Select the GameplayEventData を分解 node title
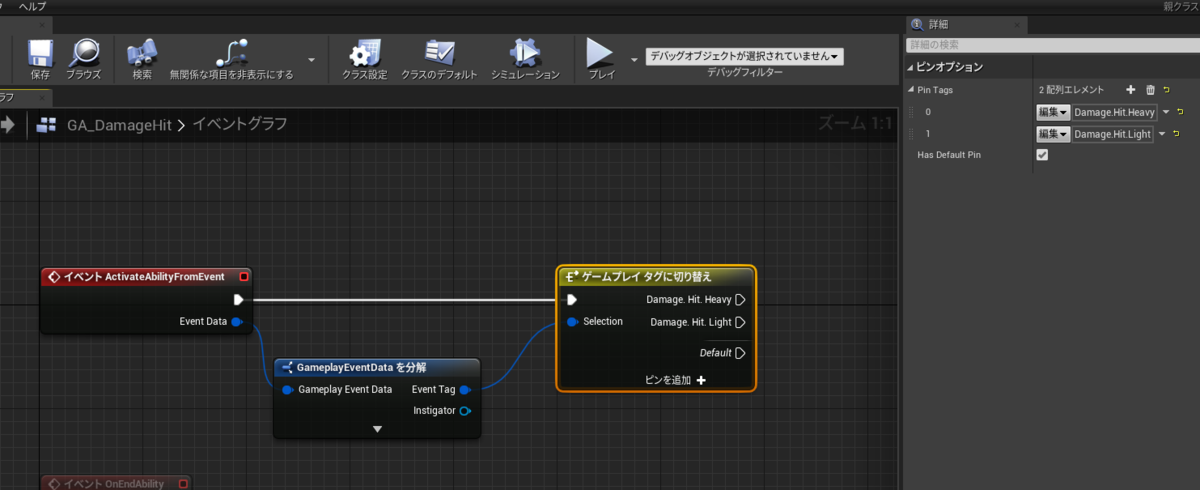Image resolution: width=1200 pixels, height=490 pixels. click(x=363, y=367)
